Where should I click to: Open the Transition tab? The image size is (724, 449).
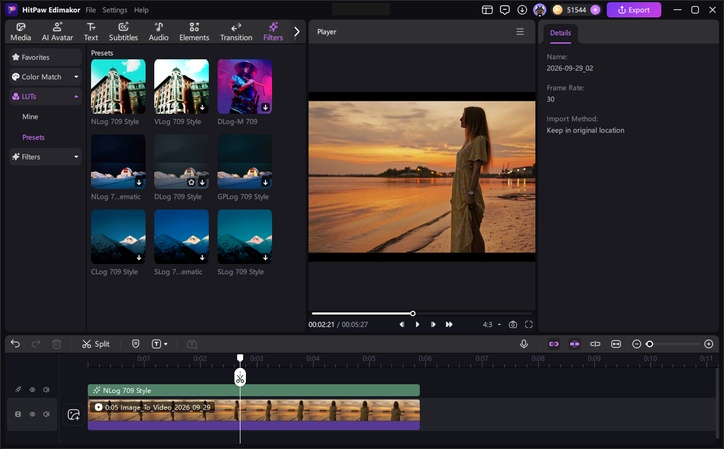(236, 32)
